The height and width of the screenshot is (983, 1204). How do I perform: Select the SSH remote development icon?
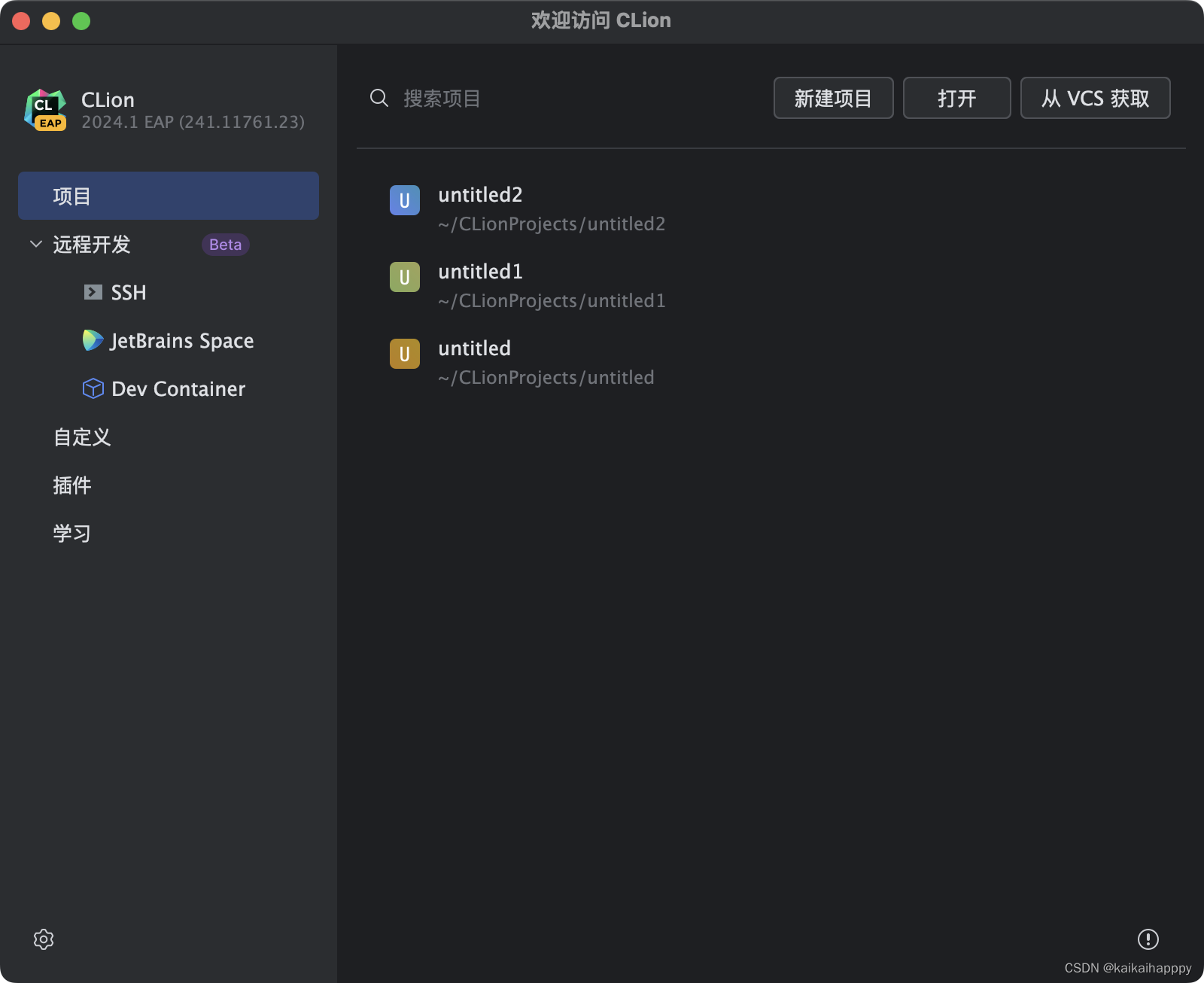click(92, 292)
